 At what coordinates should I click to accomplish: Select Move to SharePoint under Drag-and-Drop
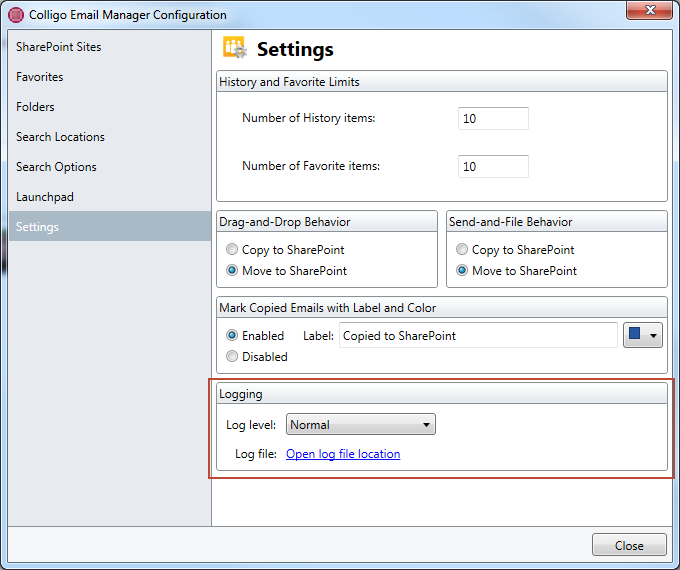point(232,270)
